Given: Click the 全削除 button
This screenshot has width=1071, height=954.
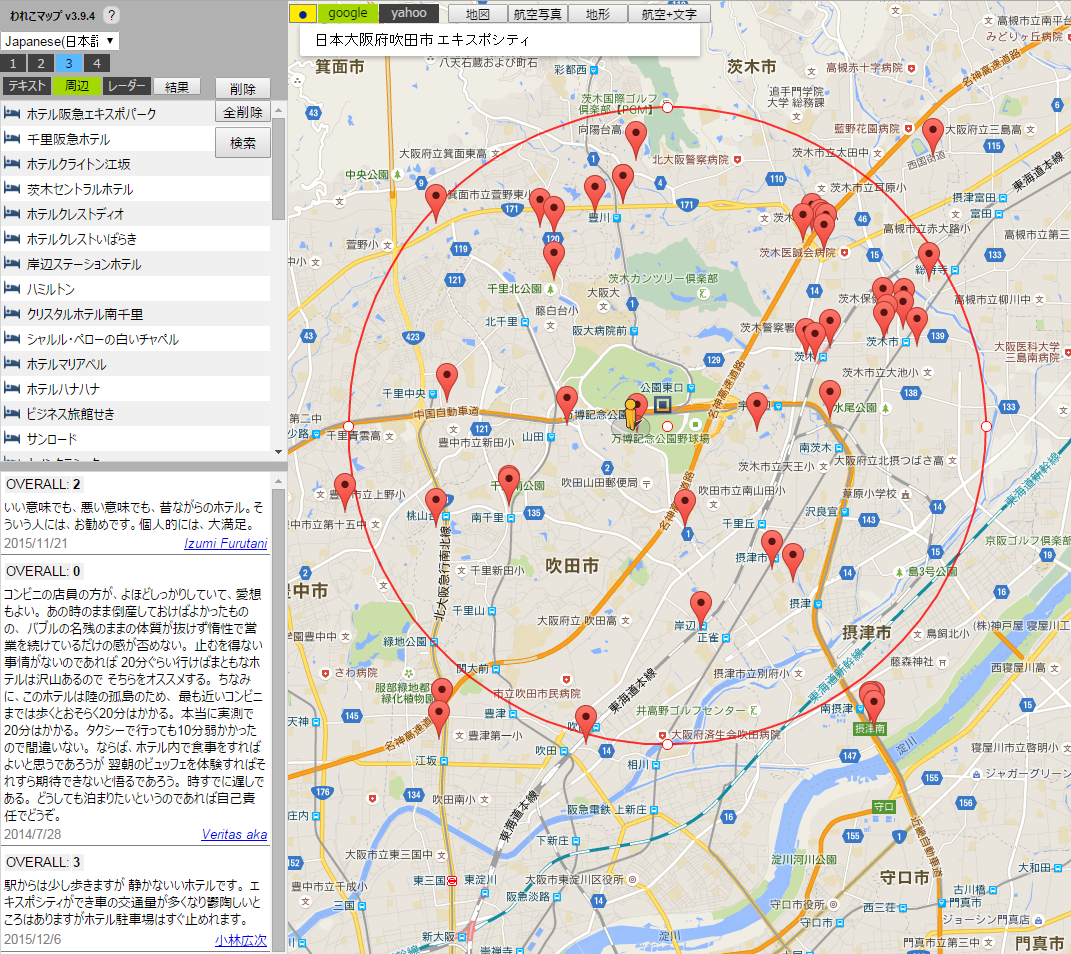Looking at the screenshot, I should coord(242,113).
